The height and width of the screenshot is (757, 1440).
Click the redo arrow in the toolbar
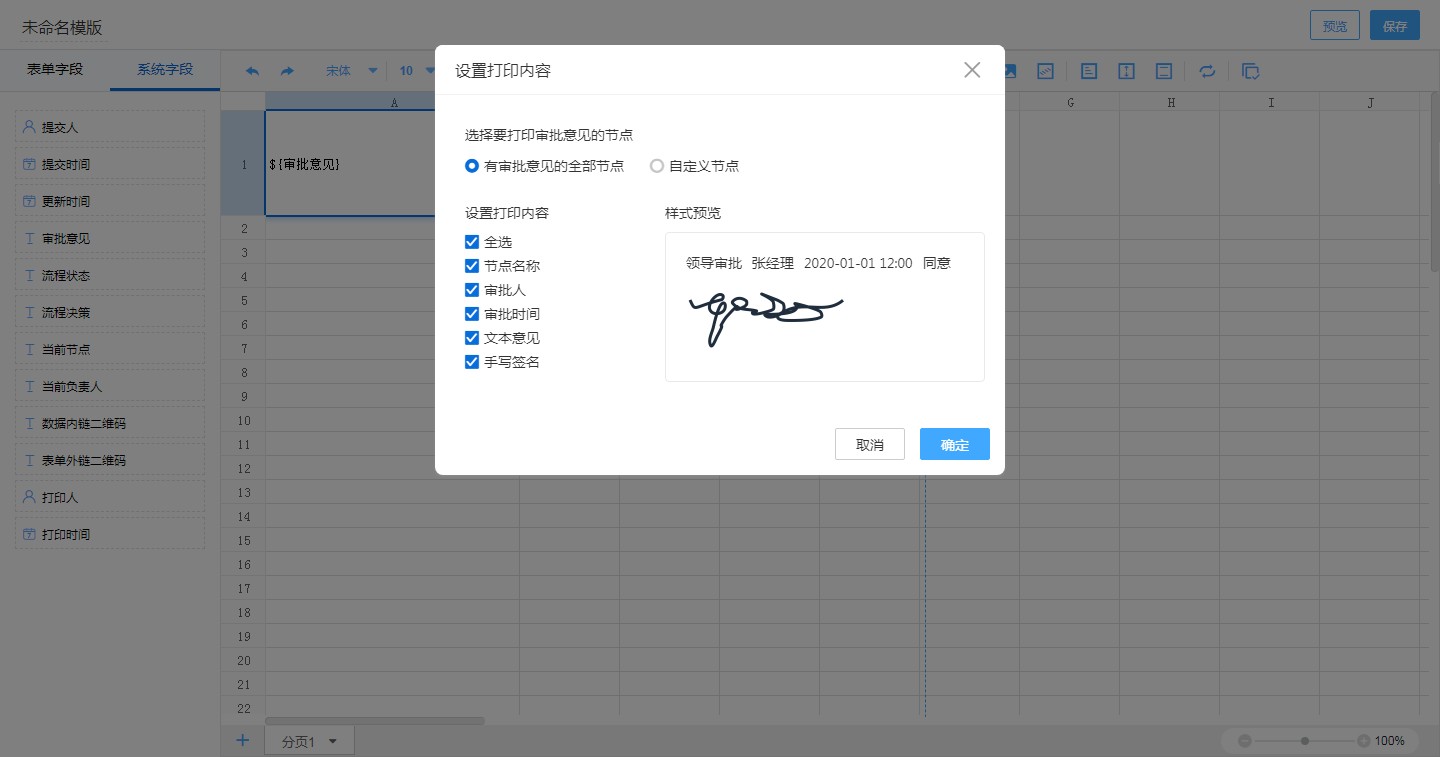(x=287, y=71)
